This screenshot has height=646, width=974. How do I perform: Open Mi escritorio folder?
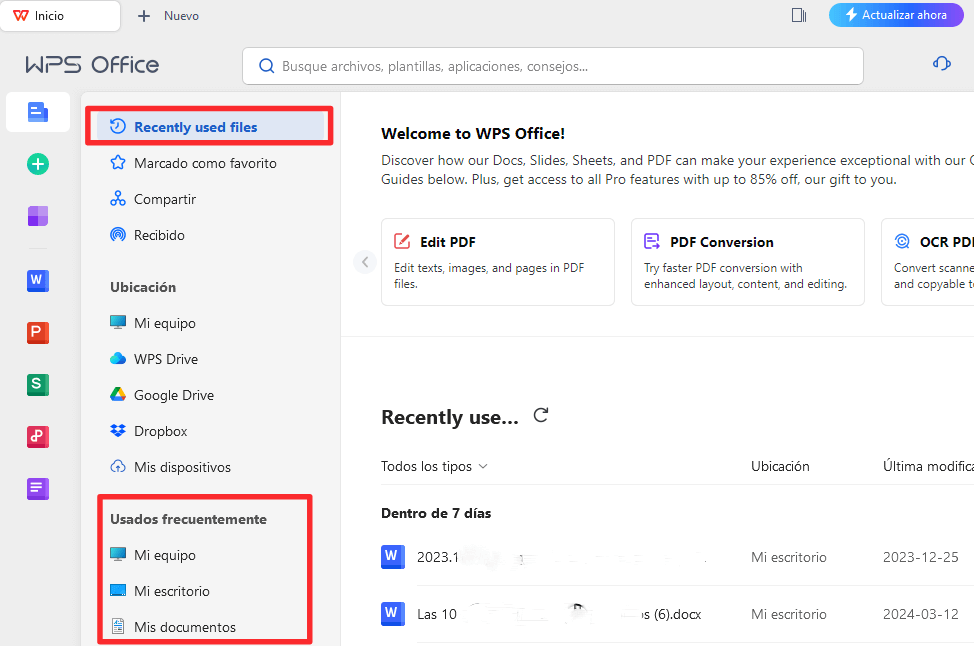(160, 591)
